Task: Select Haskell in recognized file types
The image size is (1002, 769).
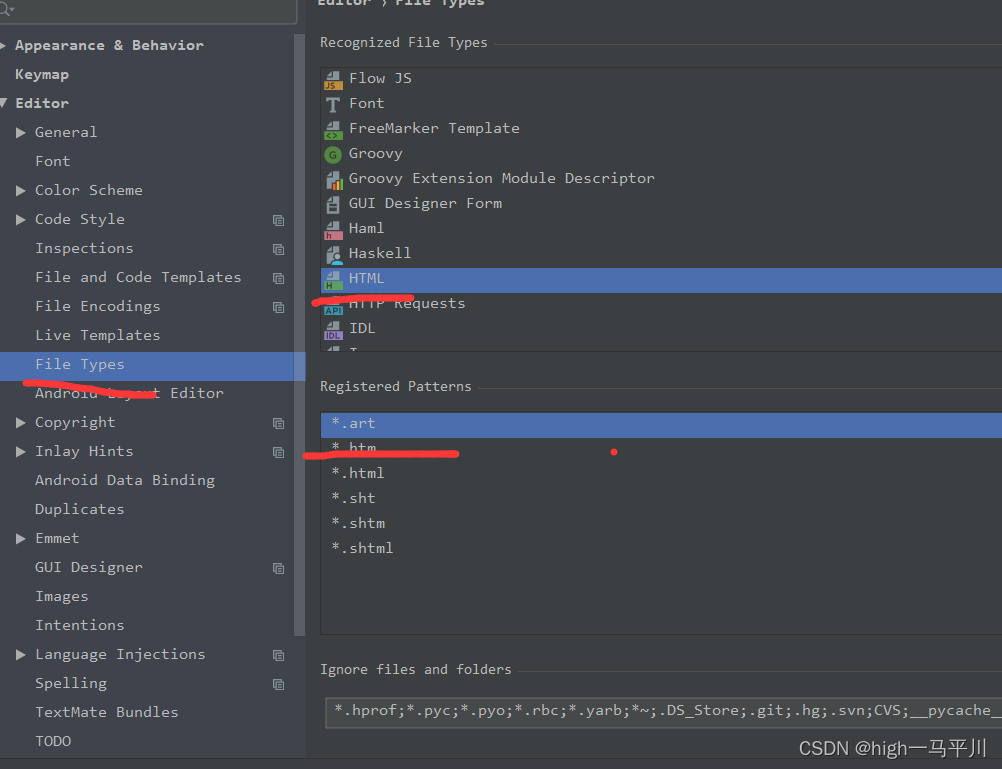Action: (661, 254)
